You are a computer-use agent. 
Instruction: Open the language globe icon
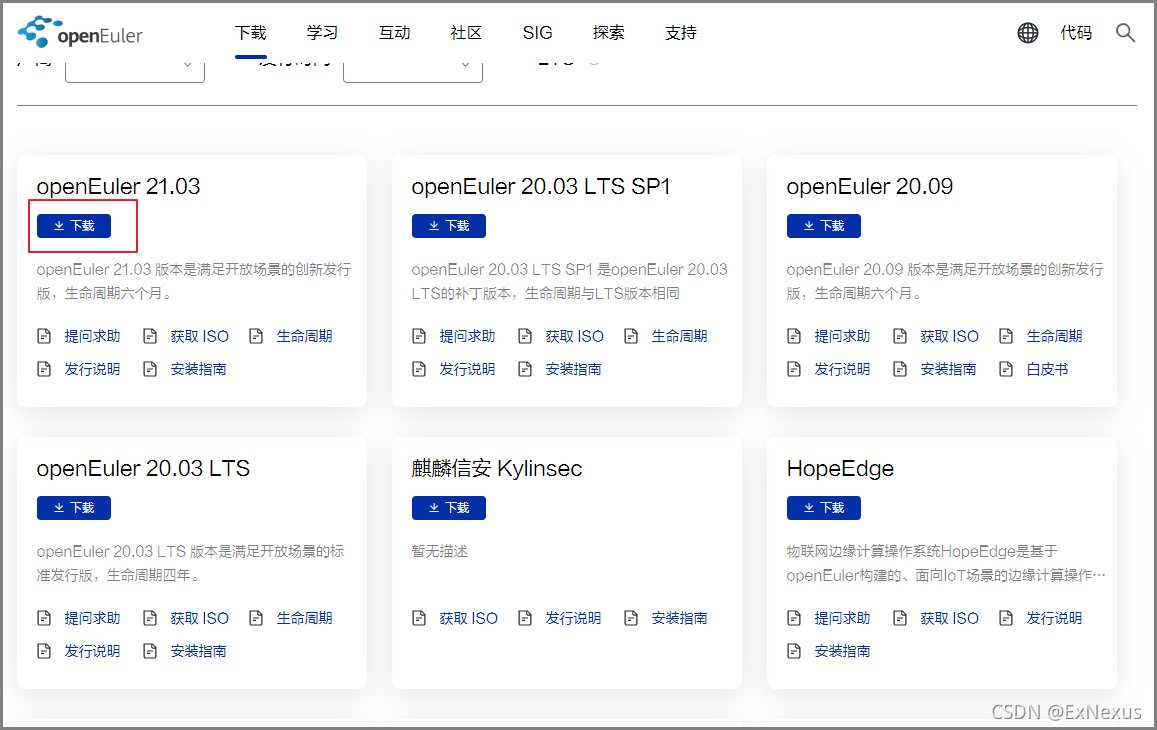(1028, 32)
